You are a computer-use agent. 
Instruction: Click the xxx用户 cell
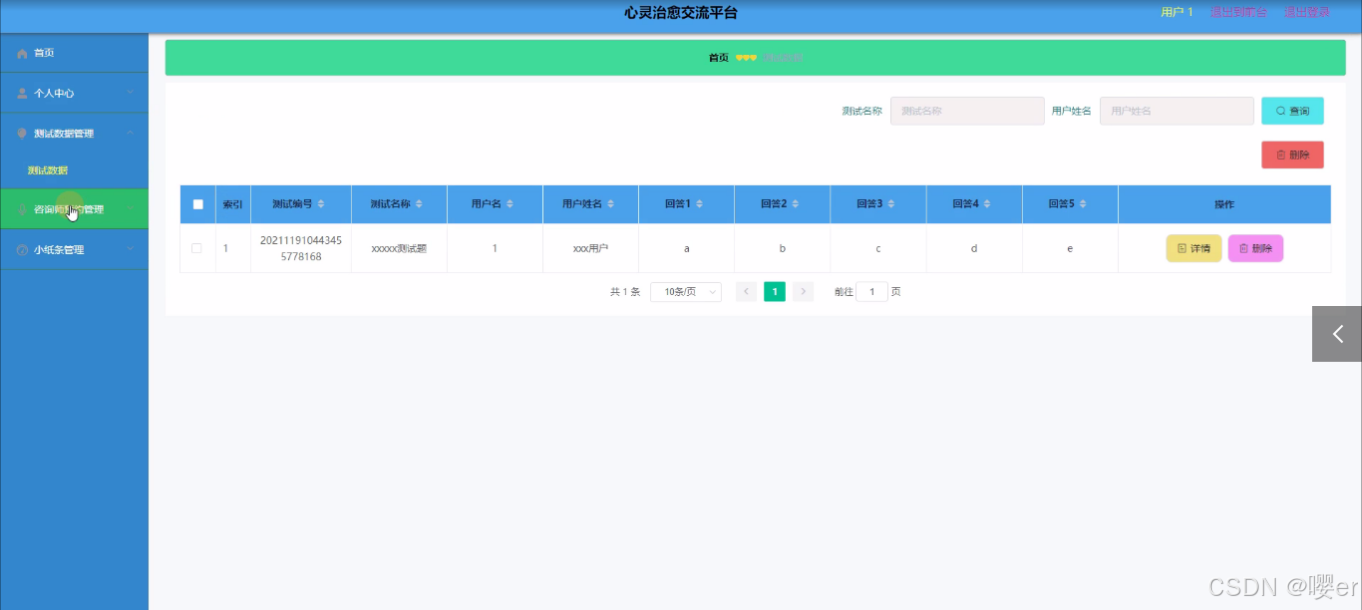[x=590, y=248]
